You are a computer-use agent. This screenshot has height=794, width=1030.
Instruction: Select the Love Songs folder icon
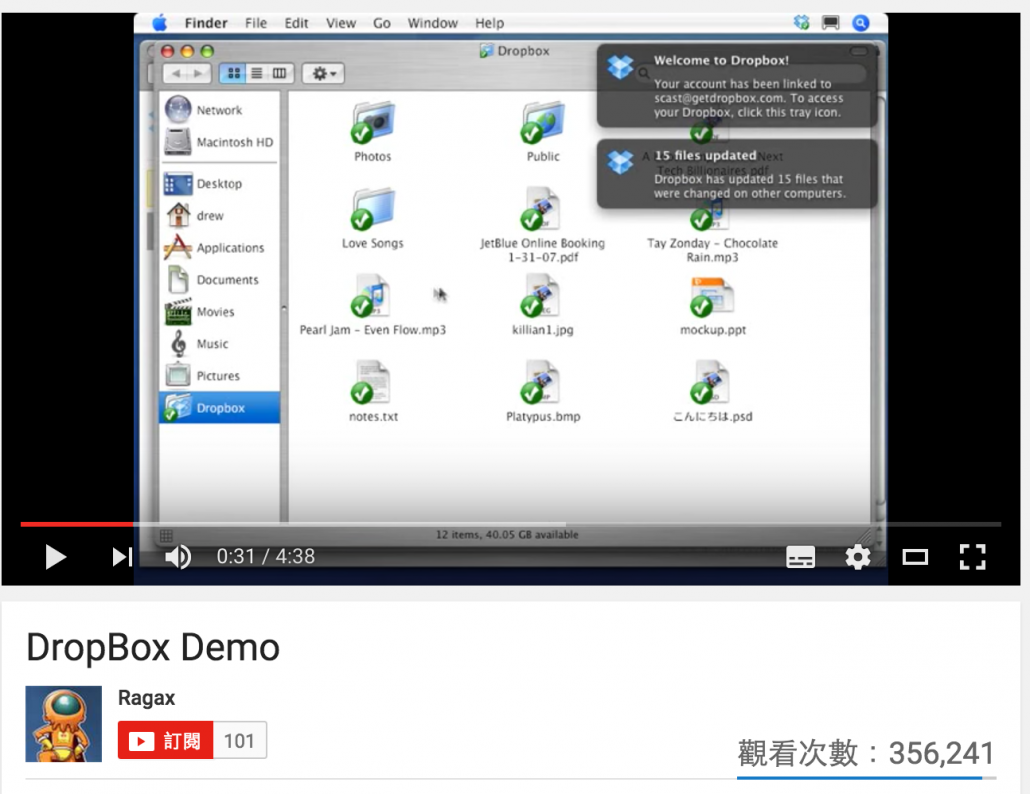(x=372, y=210)
